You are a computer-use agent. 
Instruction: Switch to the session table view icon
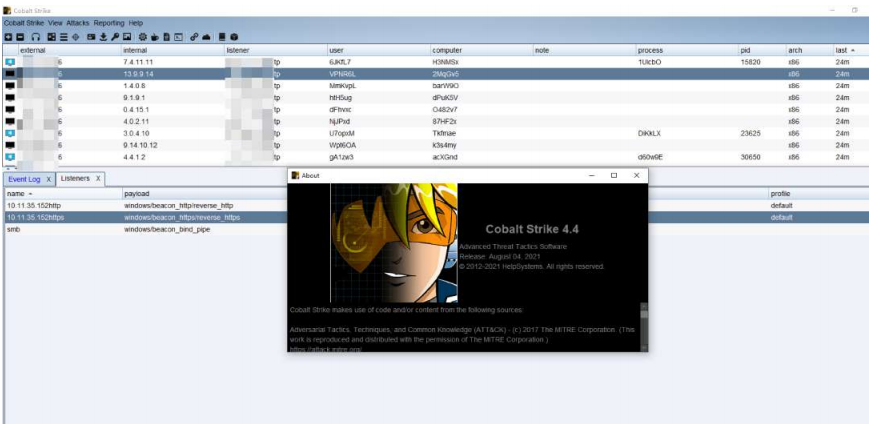pyautogui.click(x=64, y=37)
